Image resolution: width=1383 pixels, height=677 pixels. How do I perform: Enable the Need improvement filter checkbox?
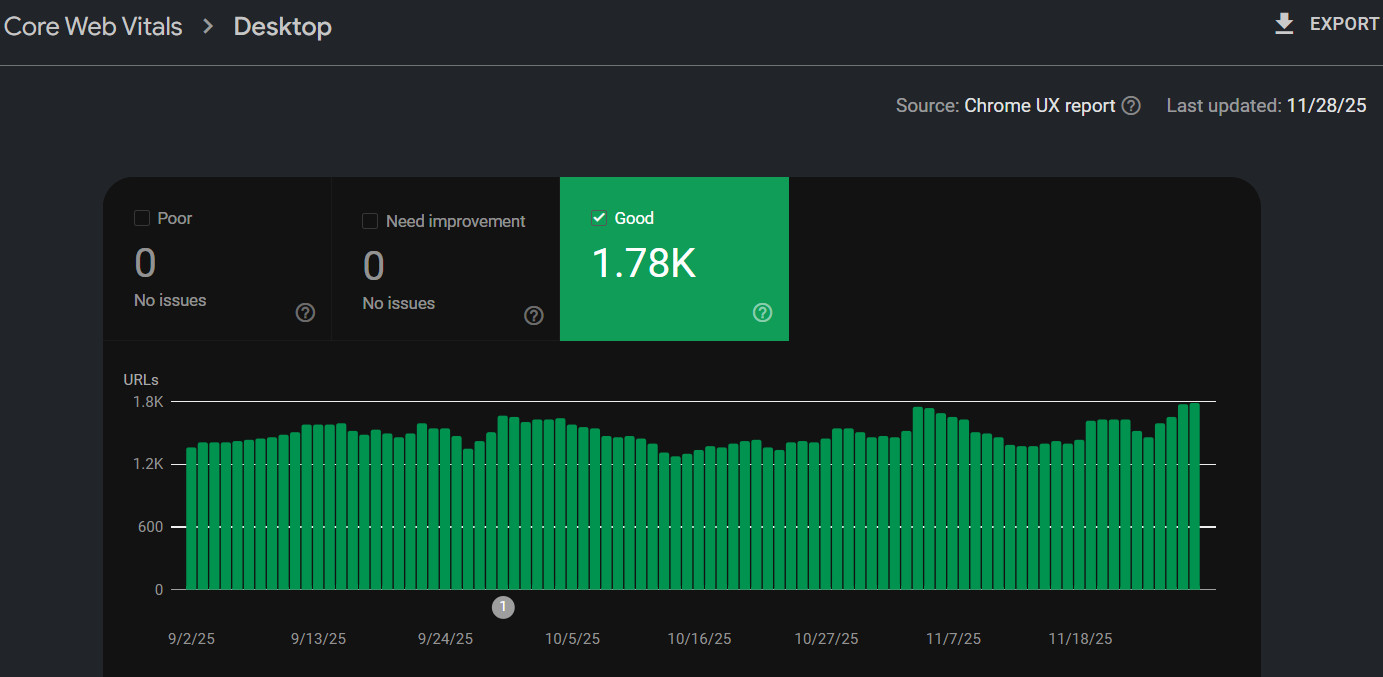point(369,218)
